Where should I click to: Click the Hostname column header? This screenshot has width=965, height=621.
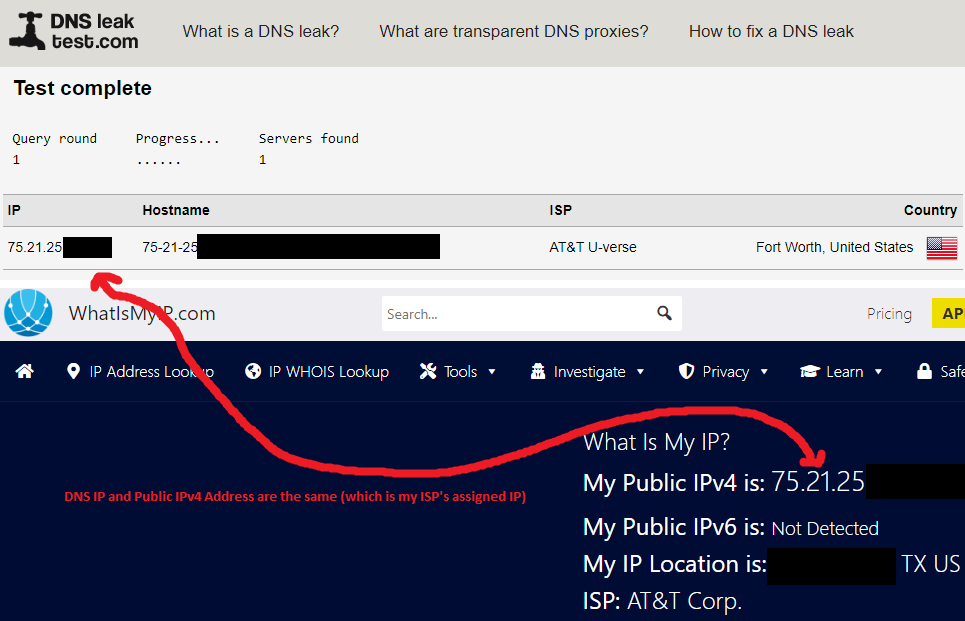[x=176, y=210]
